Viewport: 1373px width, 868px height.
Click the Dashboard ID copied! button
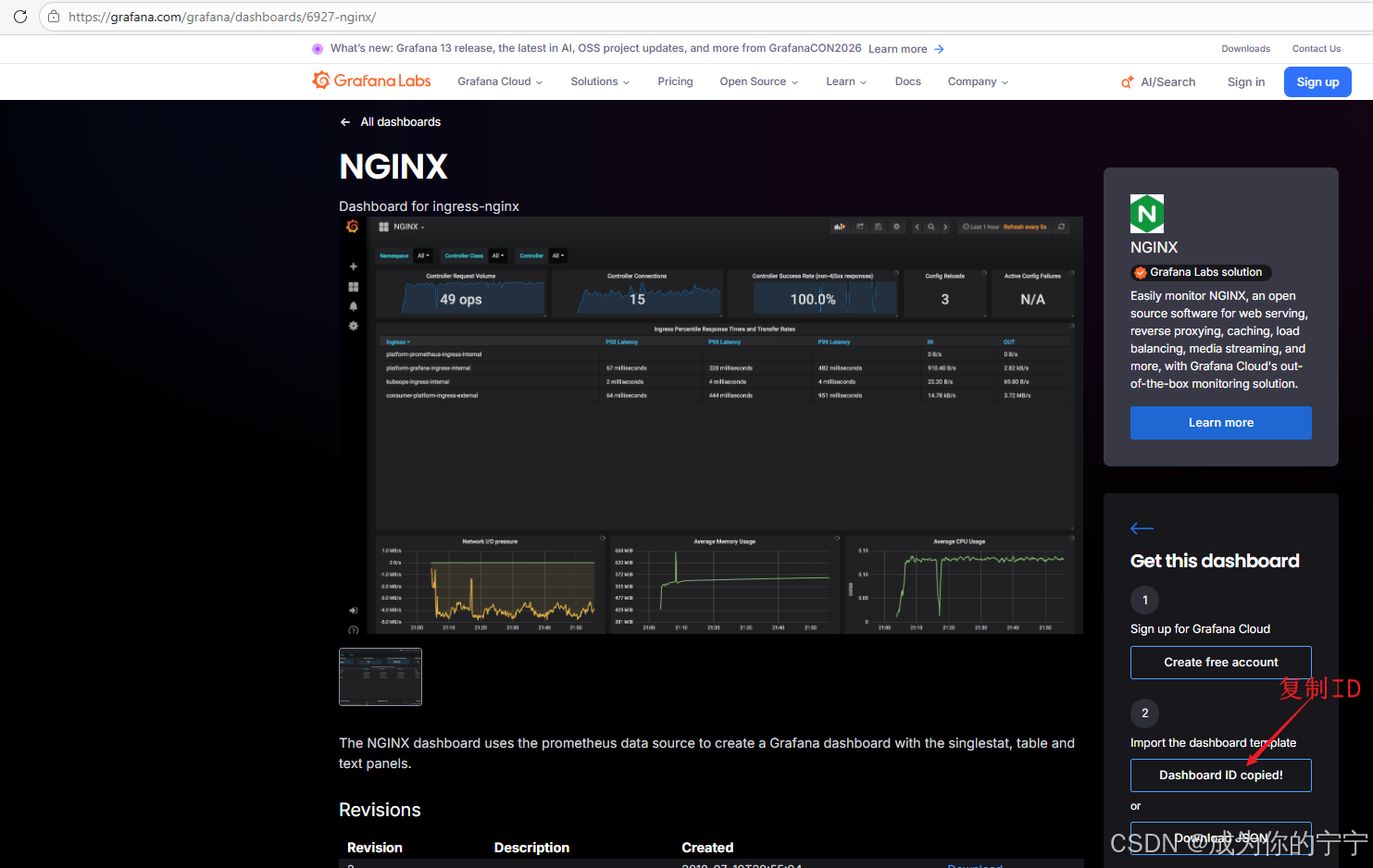[x=1220, y=775]
